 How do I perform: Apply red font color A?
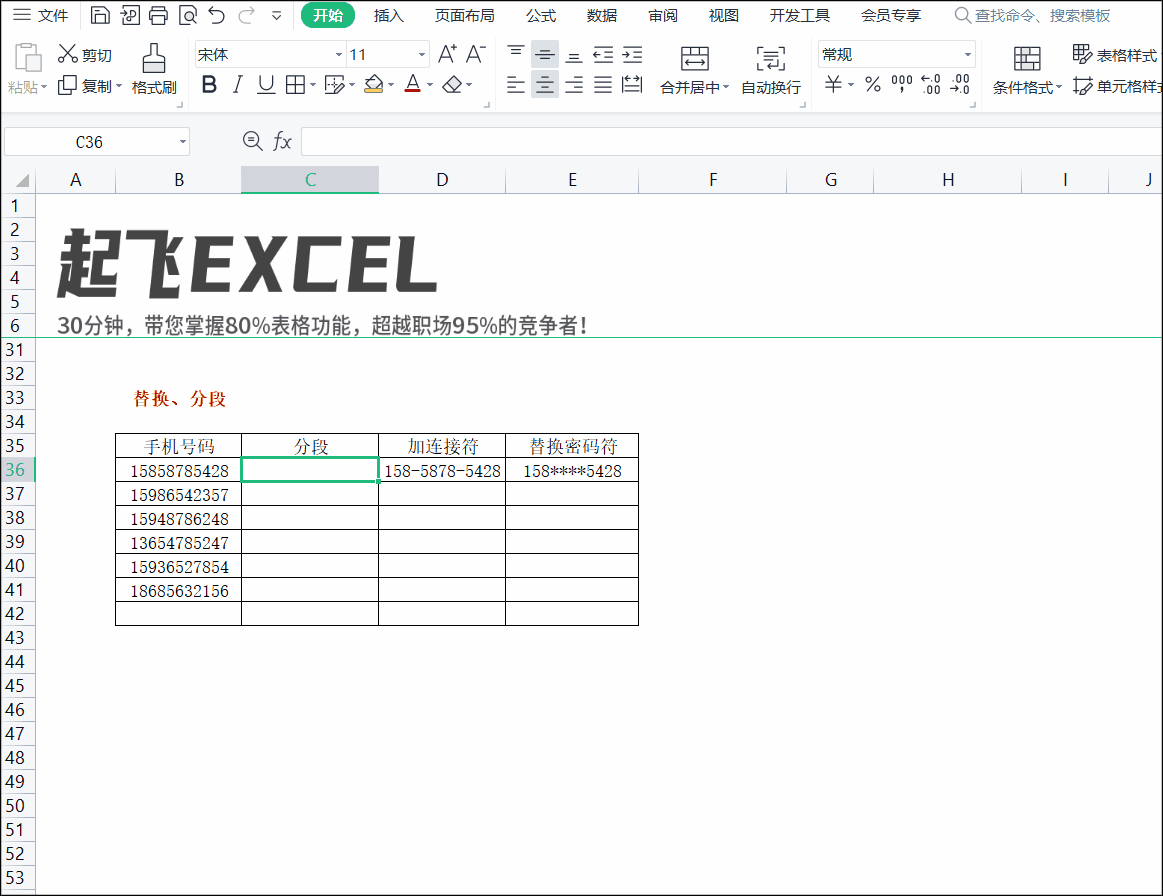413,85
